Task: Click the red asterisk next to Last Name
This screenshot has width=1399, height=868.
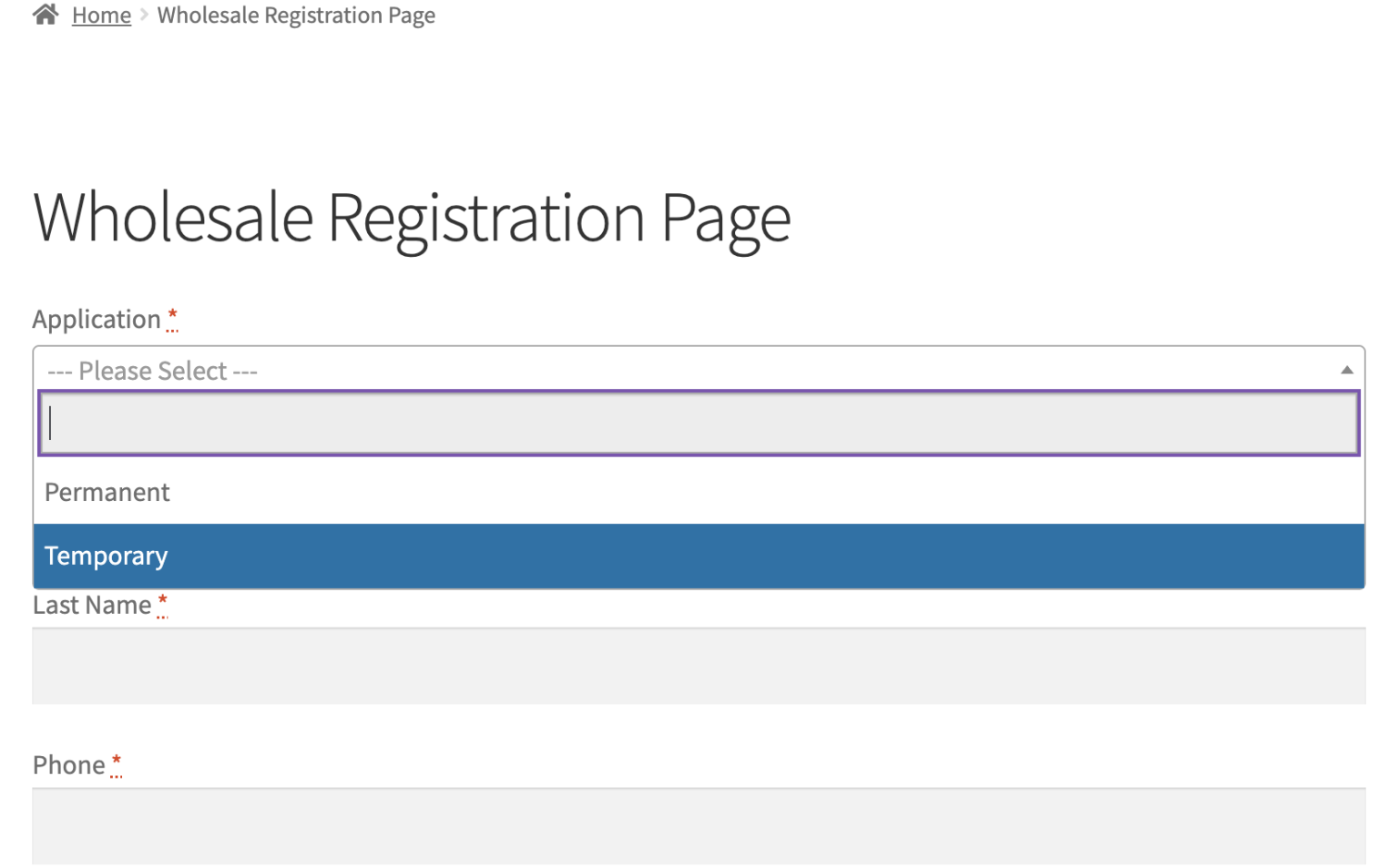Action: pyautogui.click(x=162, y=600)
